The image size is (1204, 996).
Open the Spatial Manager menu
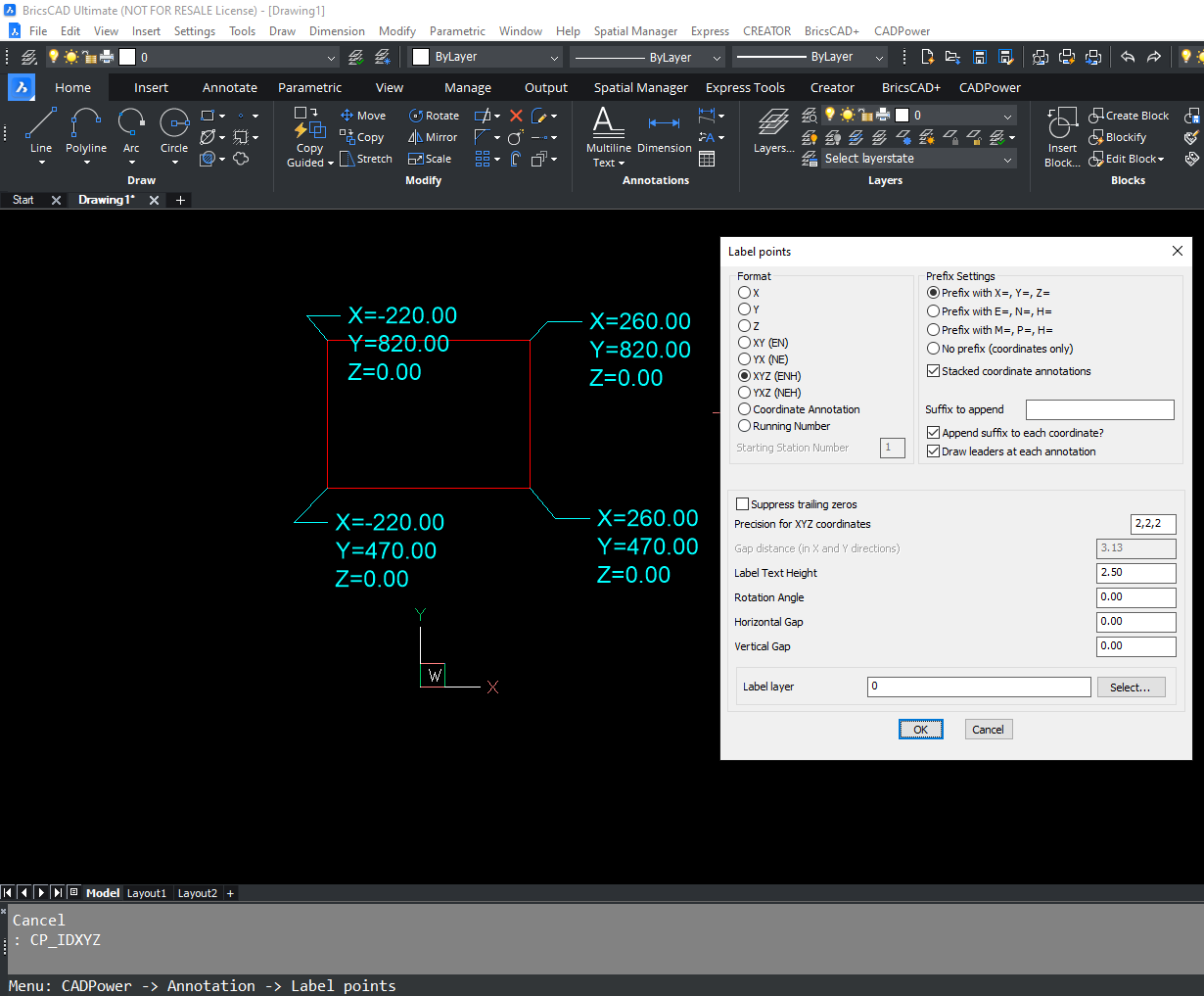pos(635,30)
